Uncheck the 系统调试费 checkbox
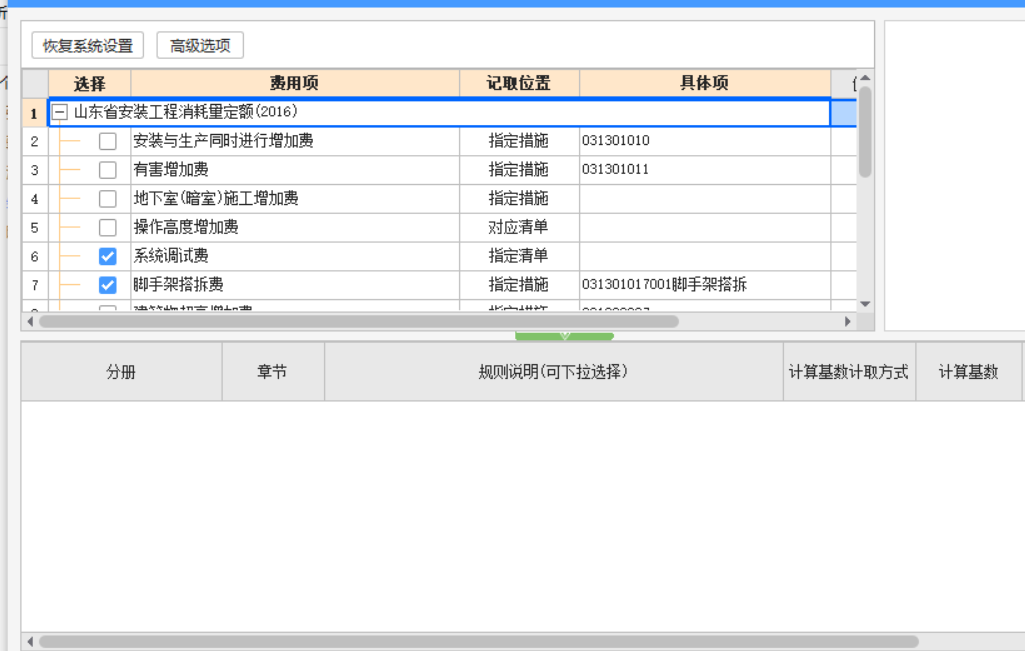Image resolution: width=1025 pixels, height=651 pixels. (x=108, y=257)
